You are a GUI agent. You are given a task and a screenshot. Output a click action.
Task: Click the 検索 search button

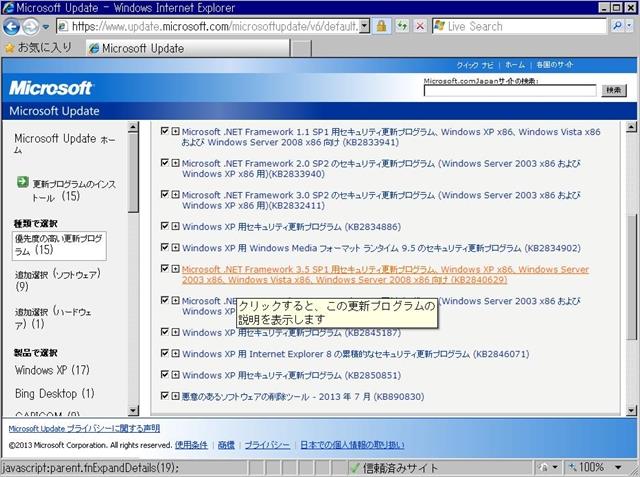click(x=613, y=90)
